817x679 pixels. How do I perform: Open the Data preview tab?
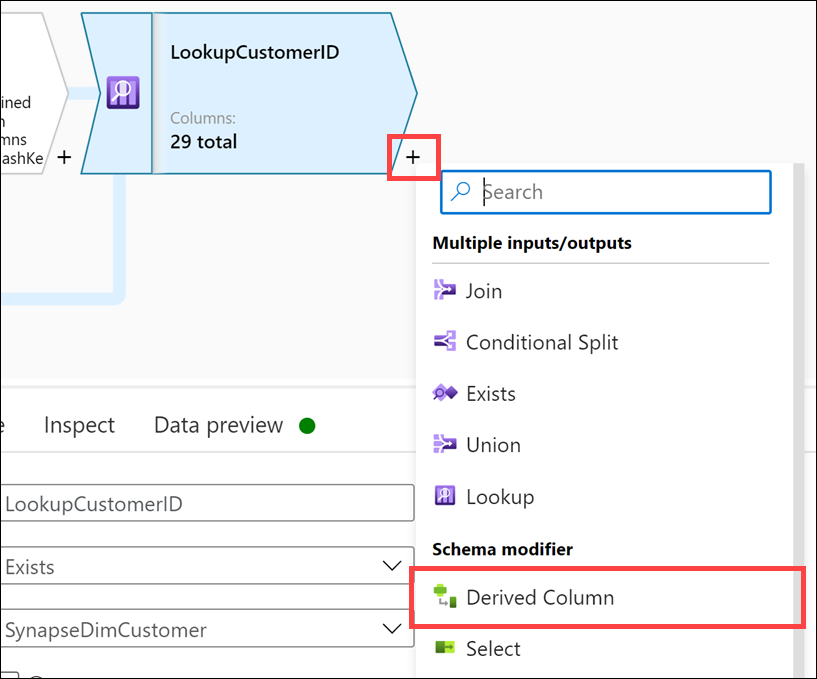click(218, 425)
